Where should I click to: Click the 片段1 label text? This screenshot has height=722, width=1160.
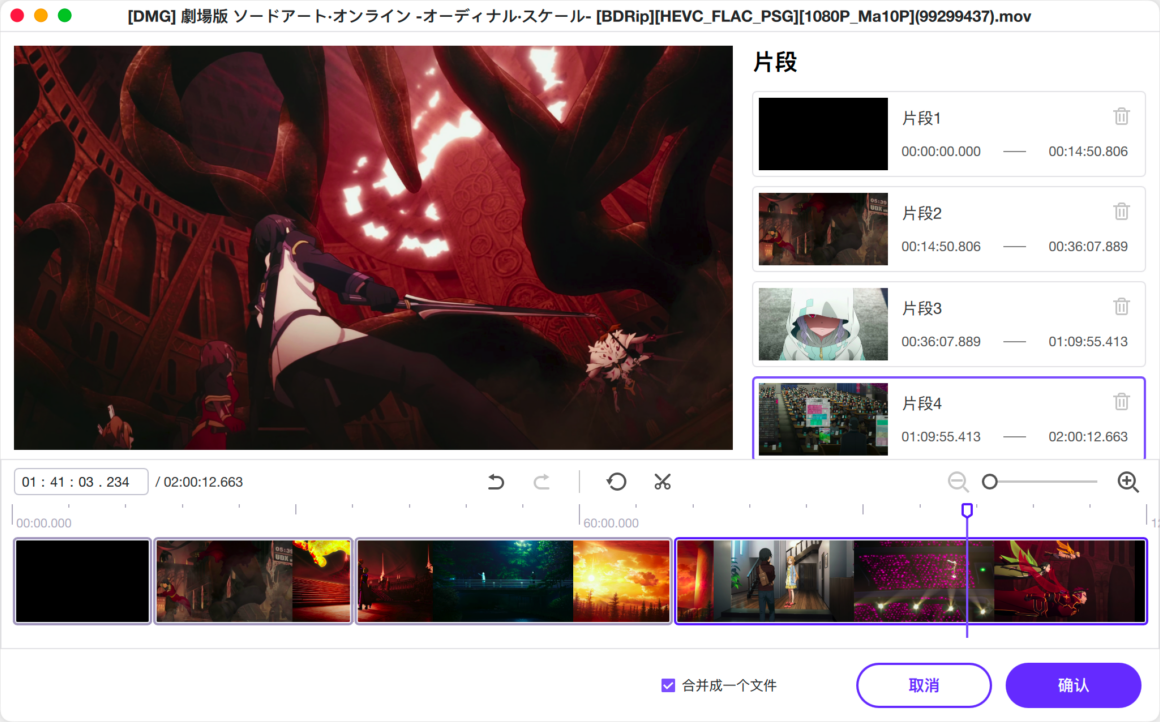921,118
